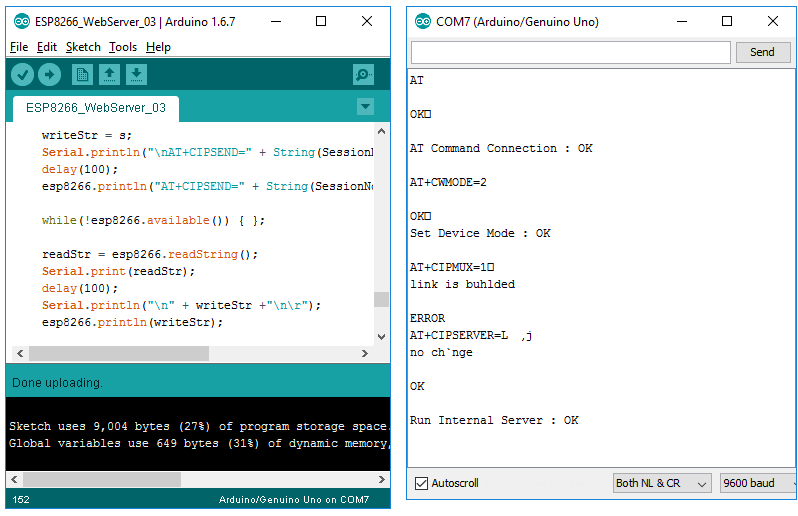This screenshot has height=516, width=798.
Task: Click the Verify sketch checkmark icon
Action: click(22, 75)
